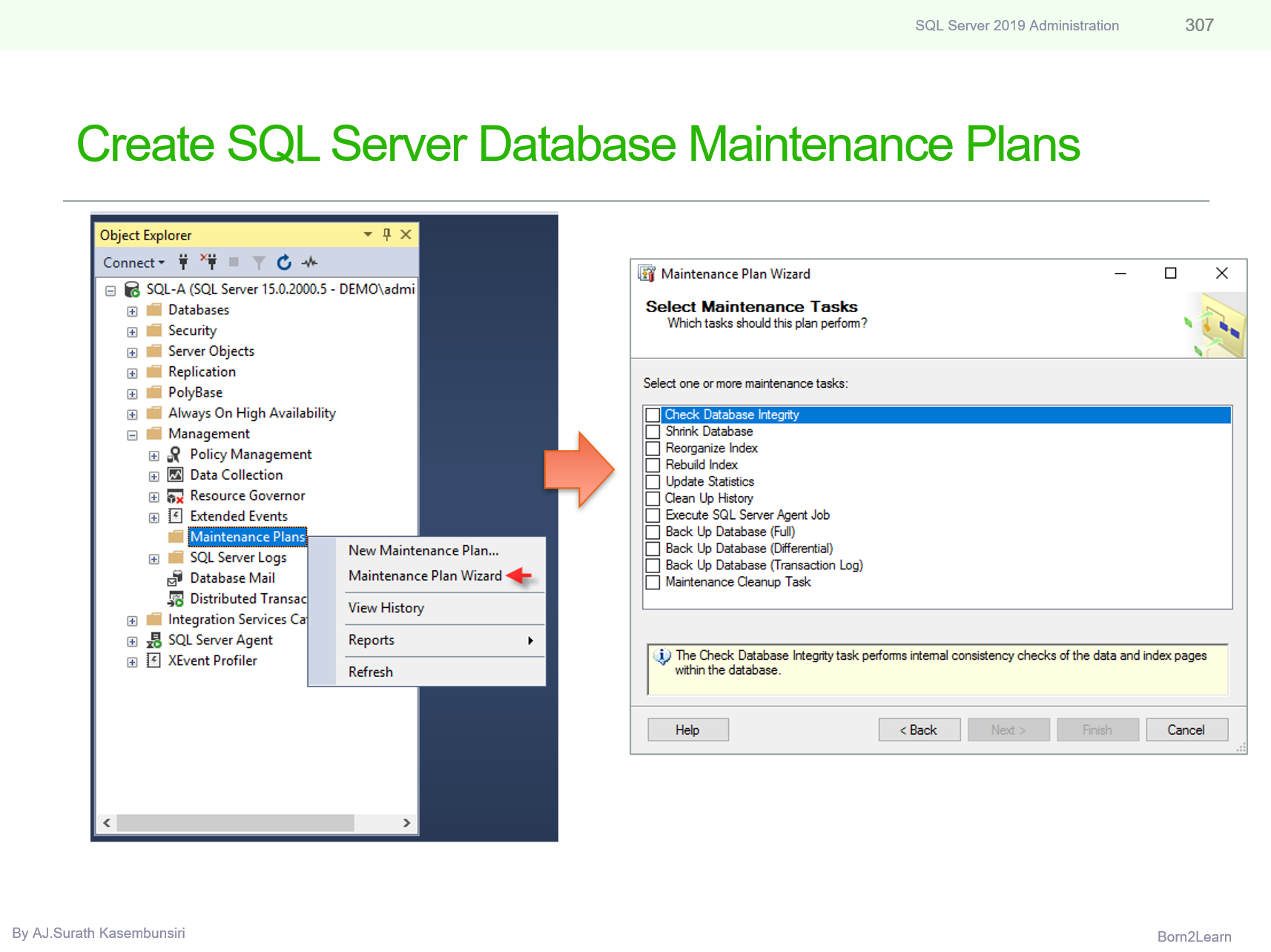Open Activity Monitor from the Object Explorer toolbar

coord(310,262)
